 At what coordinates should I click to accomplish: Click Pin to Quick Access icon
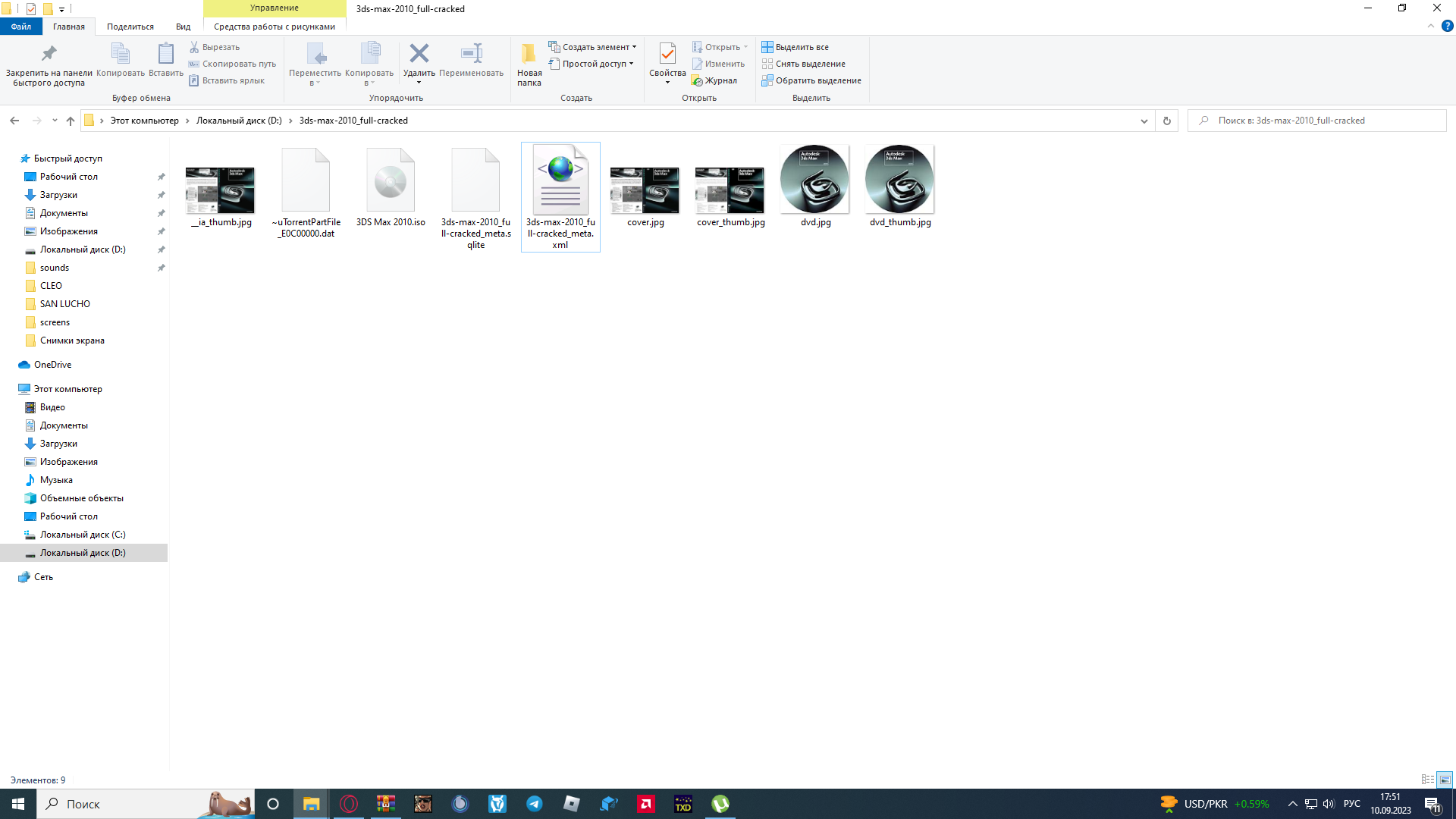click(x=49, y=55)
